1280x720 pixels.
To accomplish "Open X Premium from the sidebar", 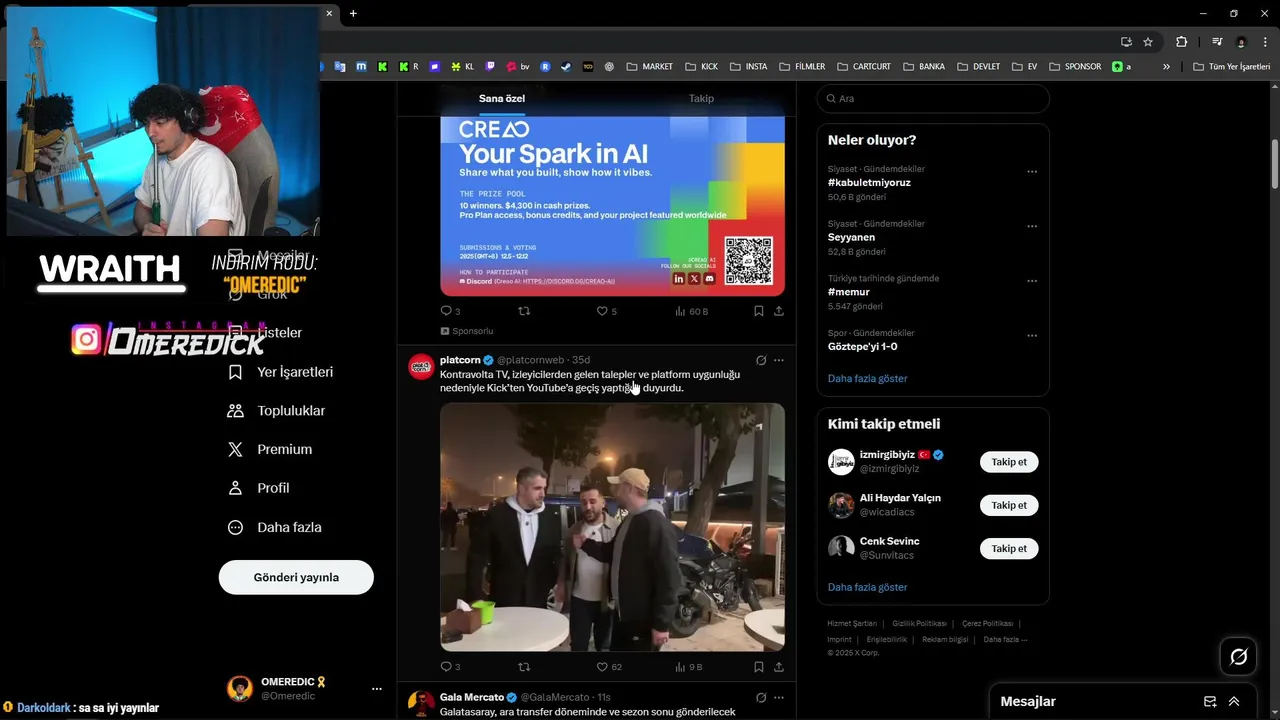I will point(270,450).
